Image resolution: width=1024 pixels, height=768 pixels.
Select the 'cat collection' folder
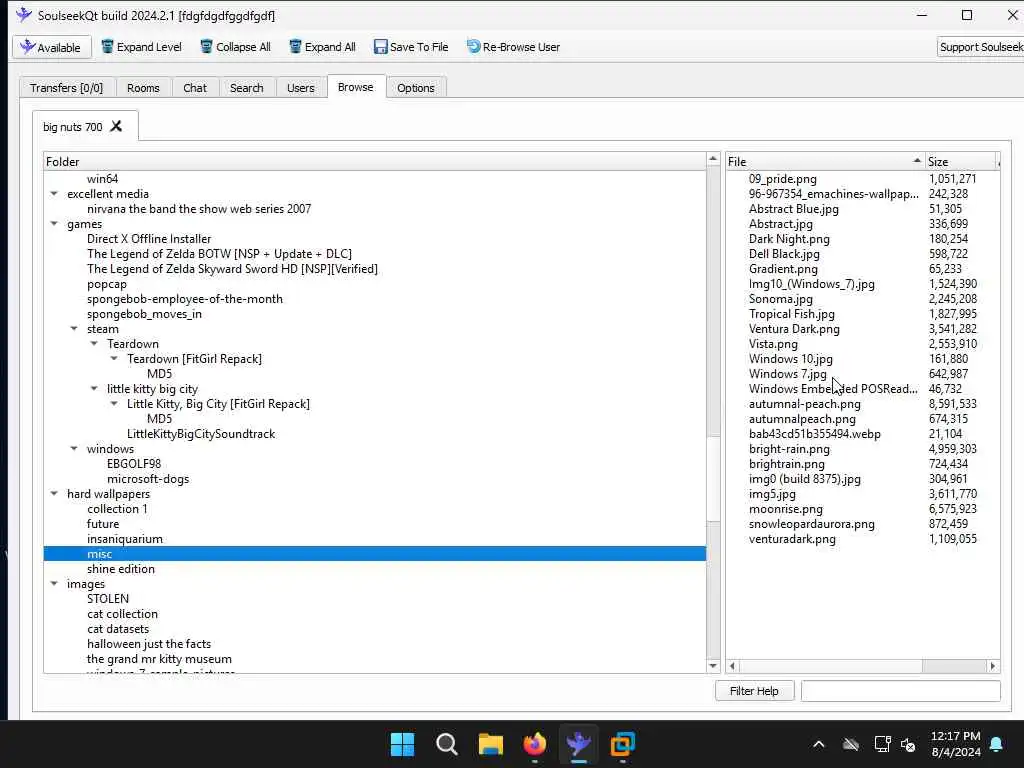click(122, 615)
